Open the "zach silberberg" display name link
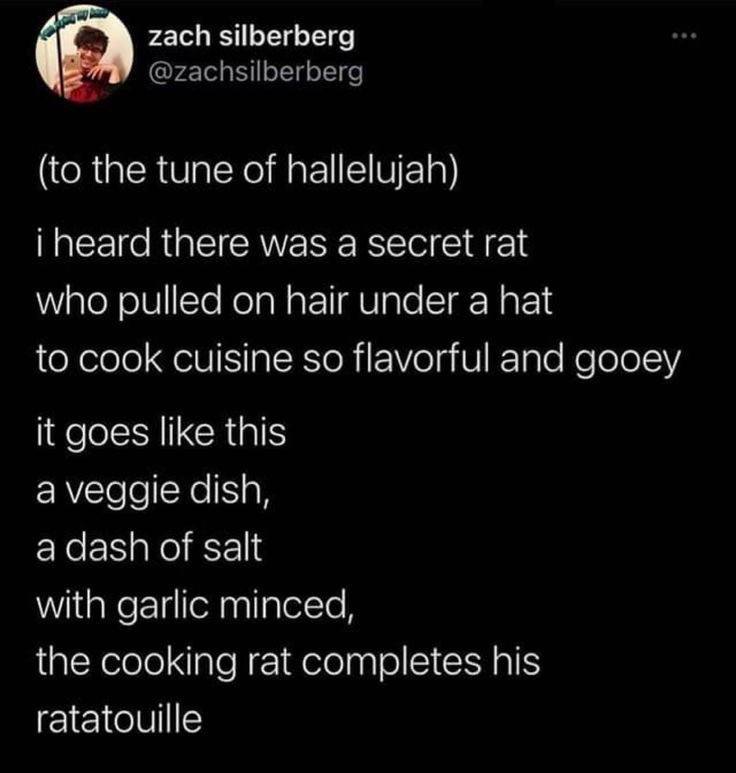 250,38
